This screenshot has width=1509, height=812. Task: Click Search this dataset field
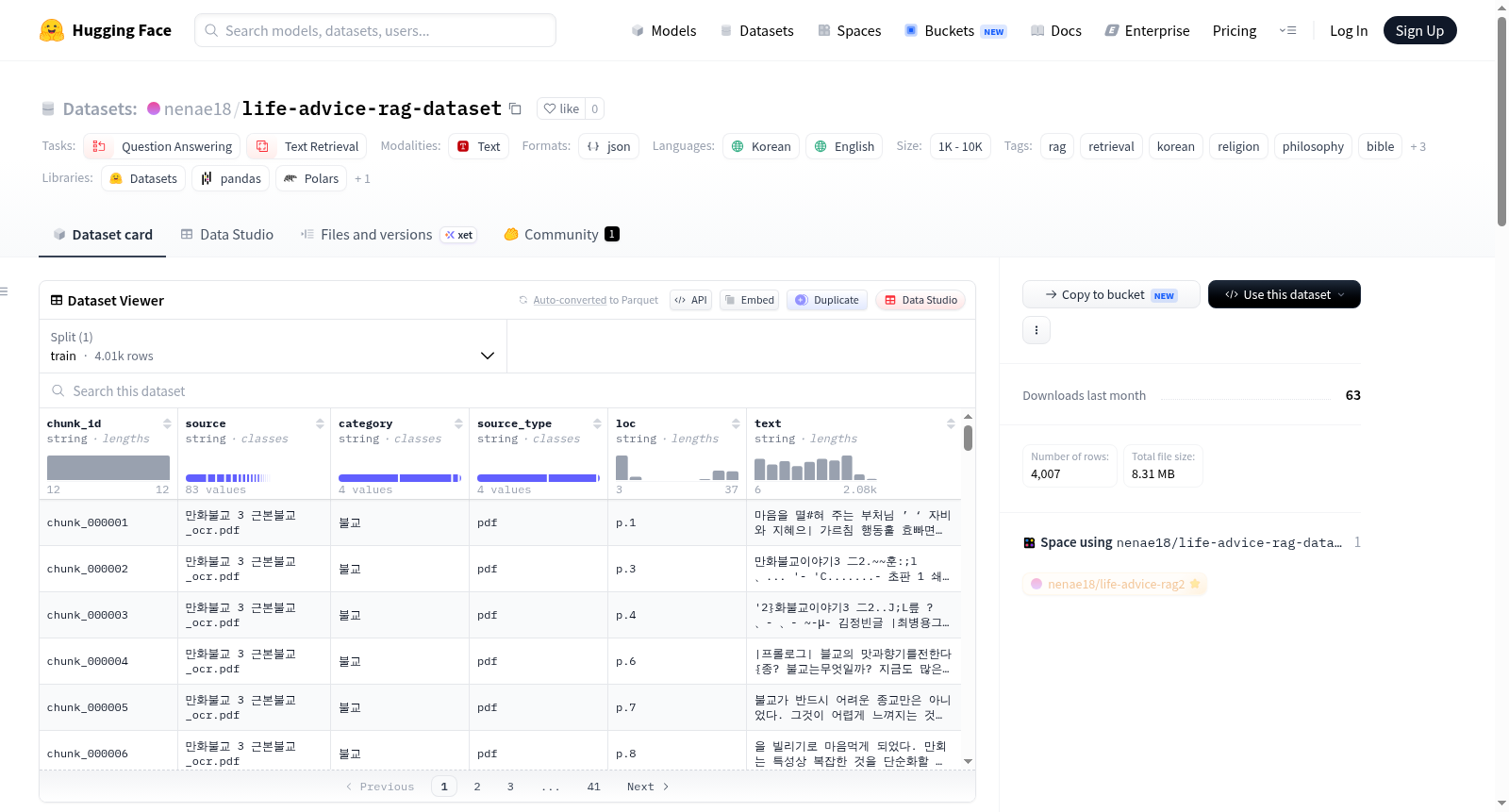click(x=507, y=390)
